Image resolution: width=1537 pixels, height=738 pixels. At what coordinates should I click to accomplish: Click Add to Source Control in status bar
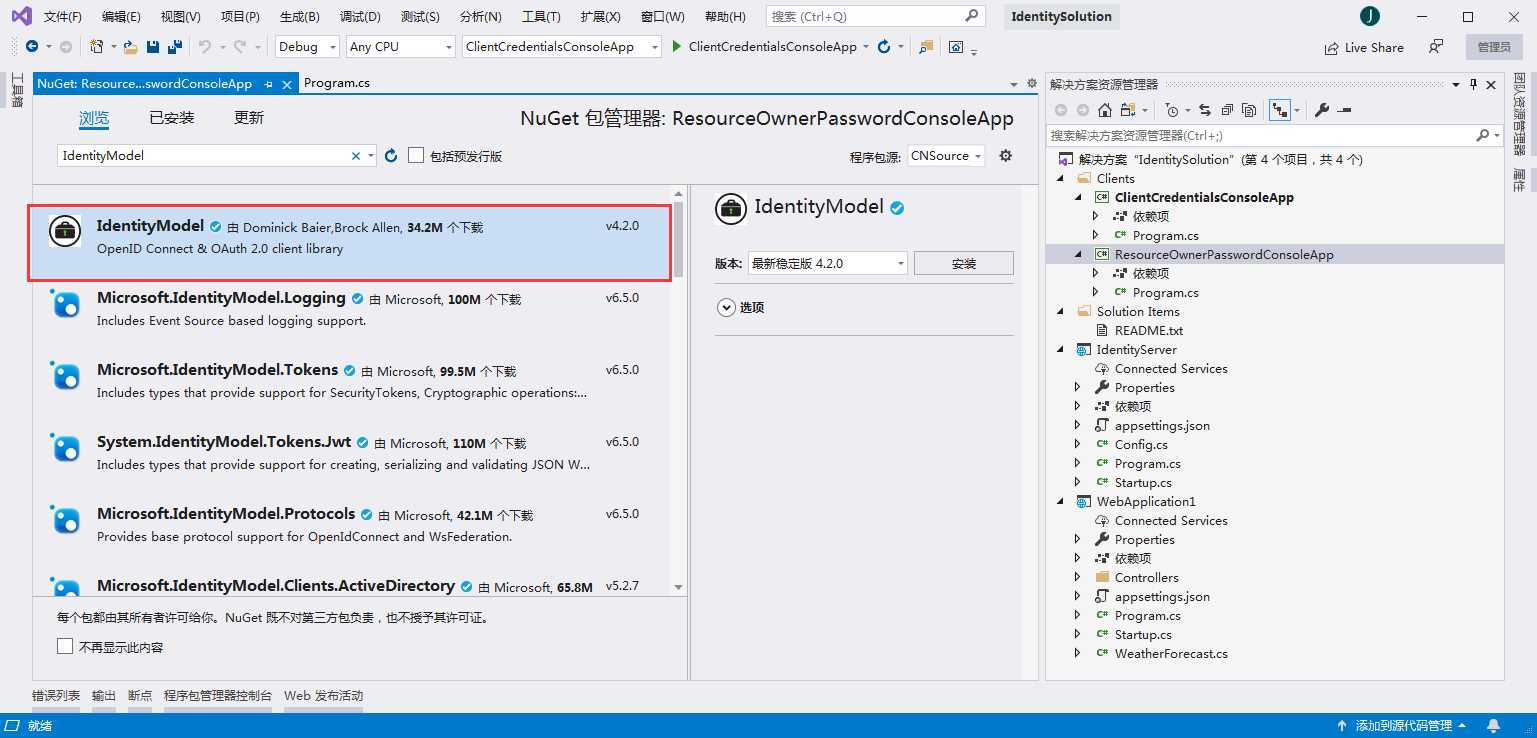(x=1401, y=726)
